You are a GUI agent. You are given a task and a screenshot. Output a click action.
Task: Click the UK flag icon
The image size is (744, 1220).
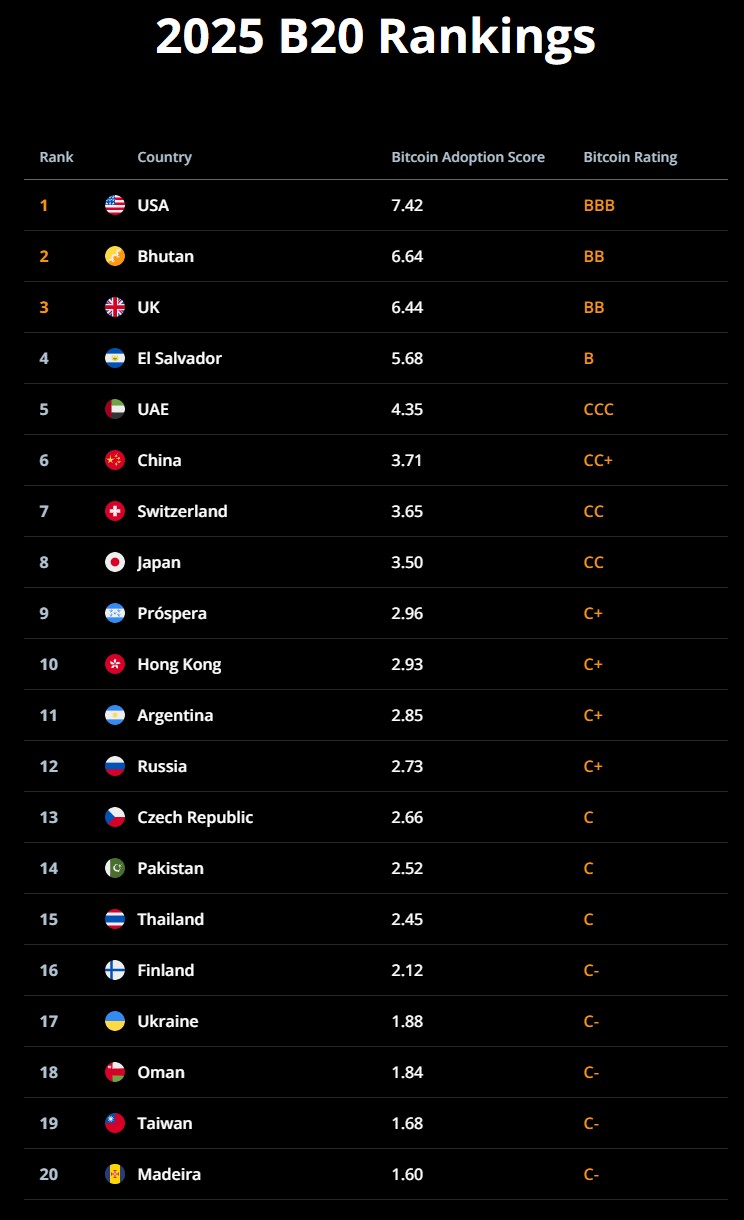pyautogui.click(x=115, y=307)
